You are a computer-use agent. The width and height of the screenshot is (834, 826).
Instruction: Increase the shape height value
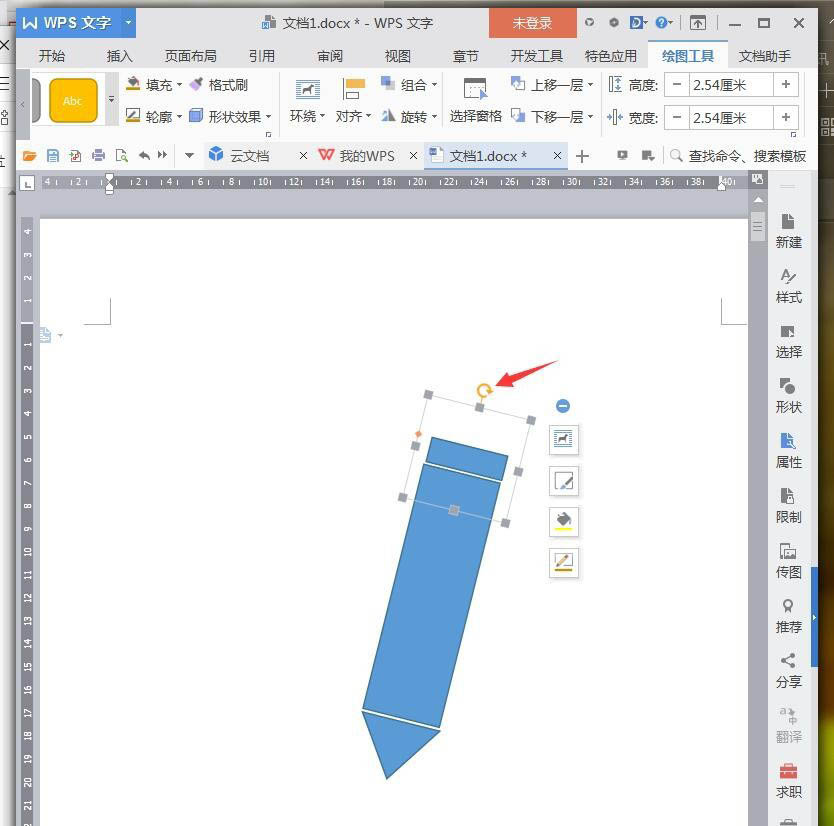pos(786,85)
